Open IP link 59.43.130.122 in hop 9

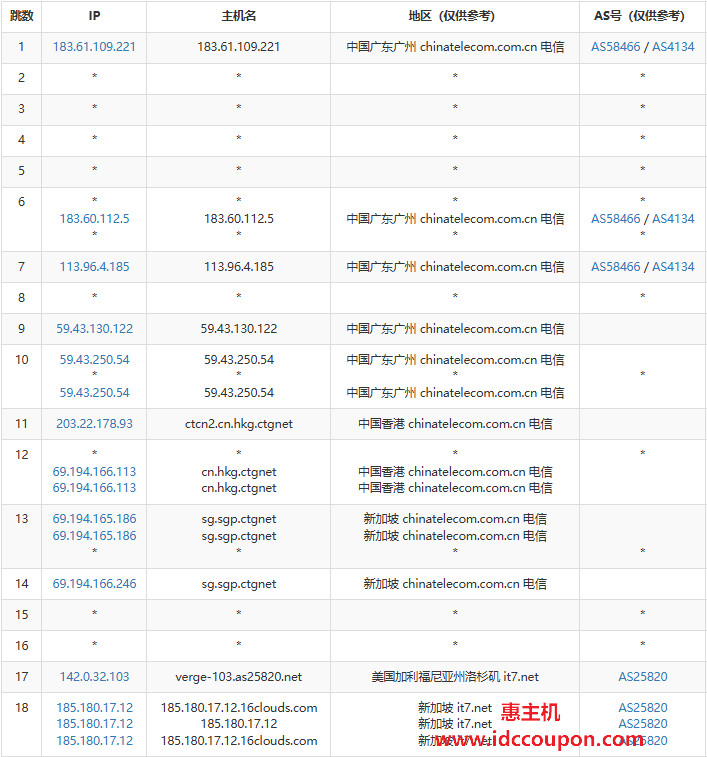[x=94, y=329]
